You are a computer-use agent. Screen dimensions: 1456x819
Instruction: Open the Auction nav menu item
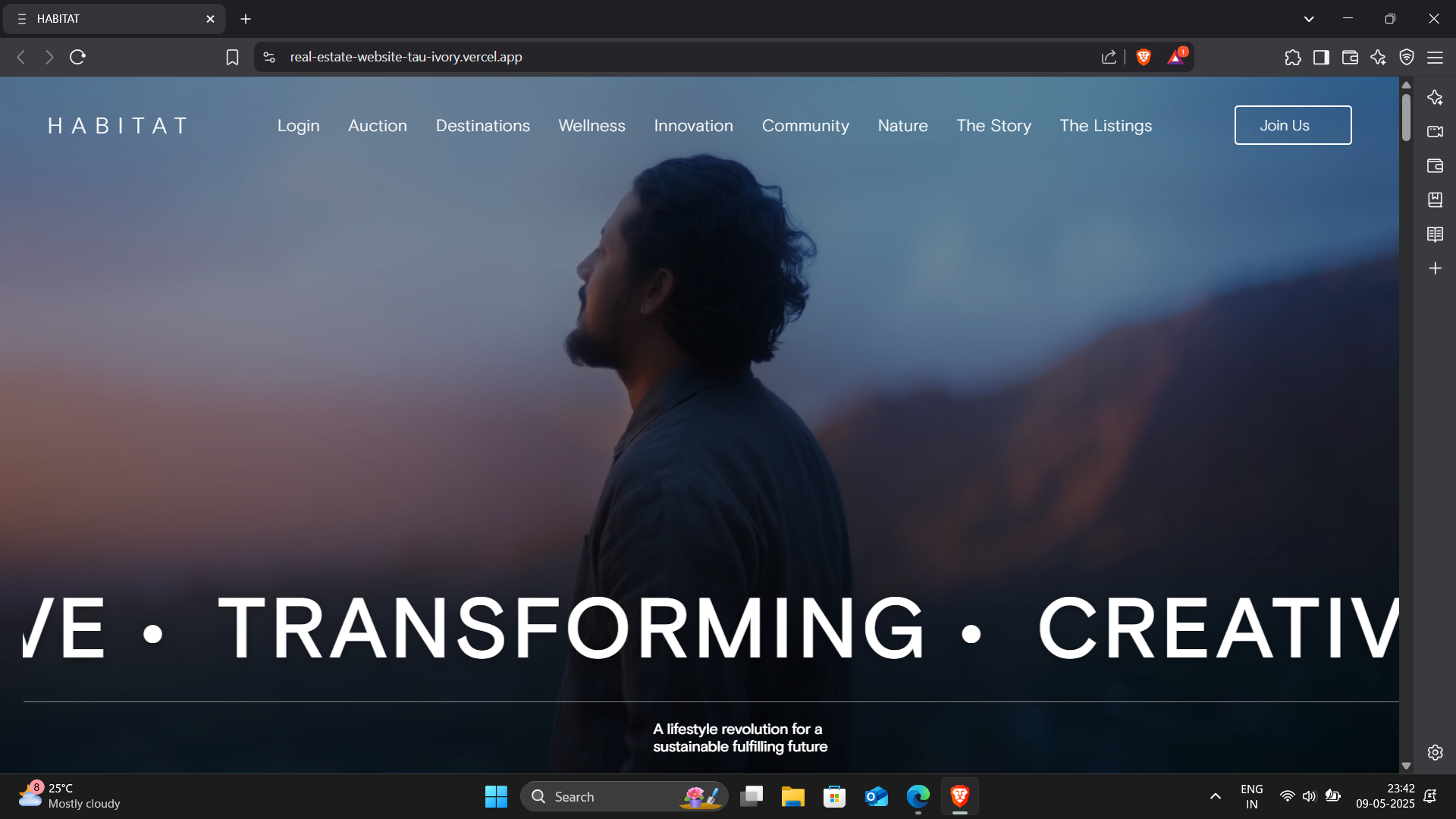(x=377, y=126)
